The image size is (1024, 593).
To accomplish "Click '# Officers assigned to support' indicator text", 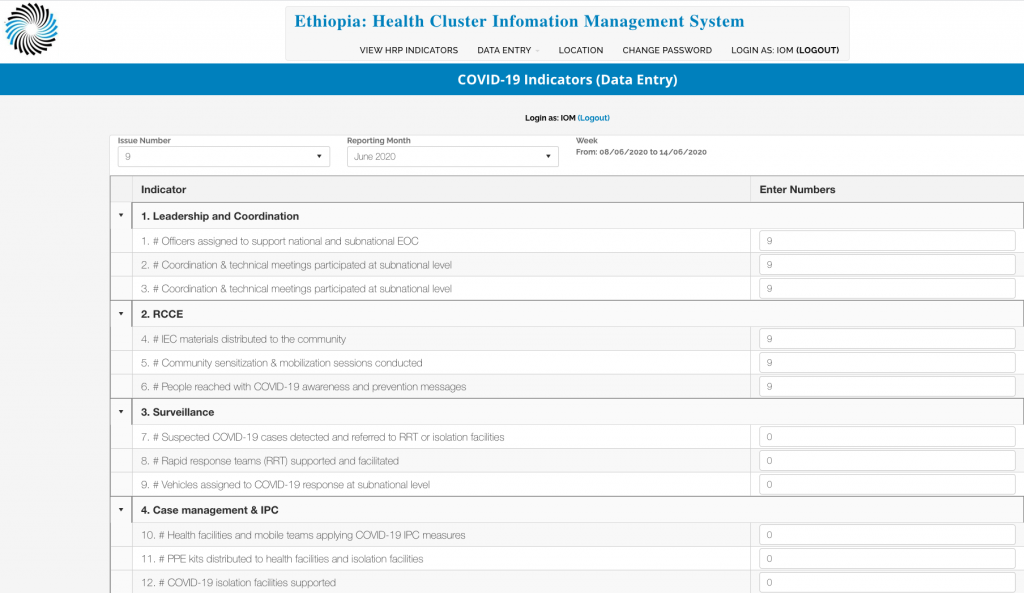I will tap(280, 241).
